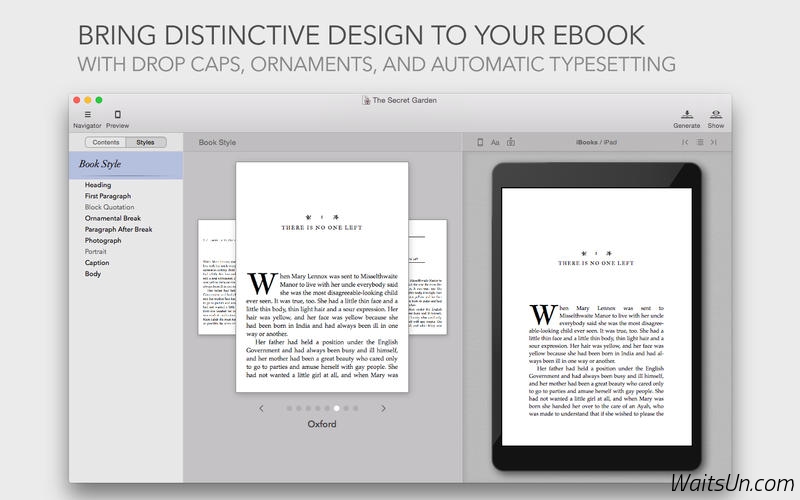The width and height of the screenshot is (800, 500).
Task: Switch to the Contents tab
Action: point(106,142)
